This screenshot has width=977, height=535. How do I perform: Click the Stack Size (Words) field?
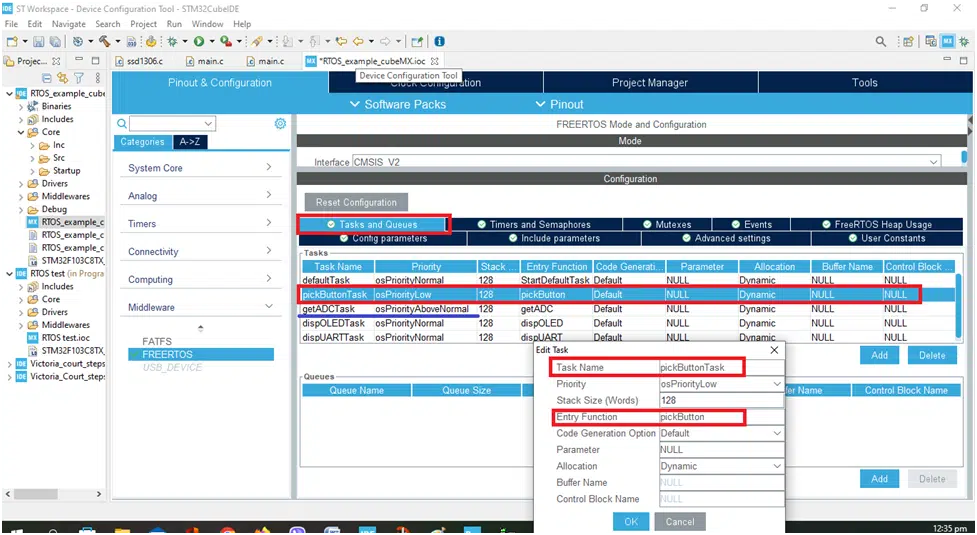721,400
